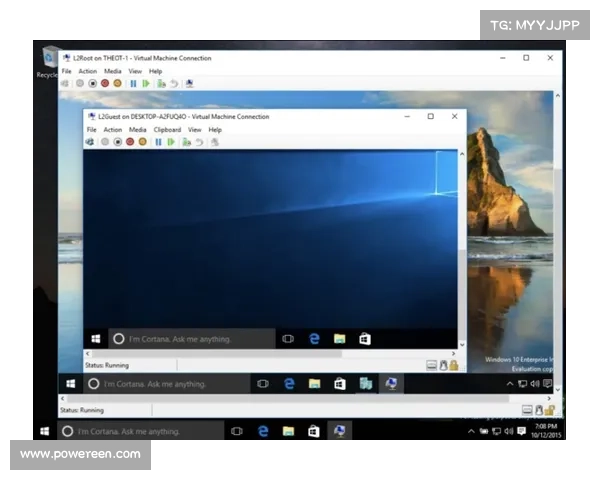The image size is (600, 480).
Task: Click Start button in the innermost L2Guest desktop
Action: pos(97,339)
